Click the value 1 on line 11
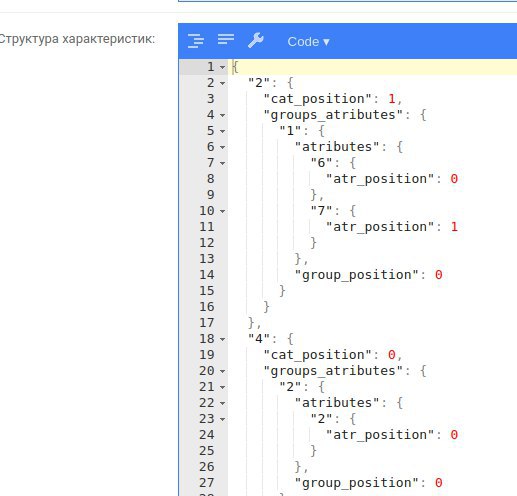517x496 pixels. point(454,227)
